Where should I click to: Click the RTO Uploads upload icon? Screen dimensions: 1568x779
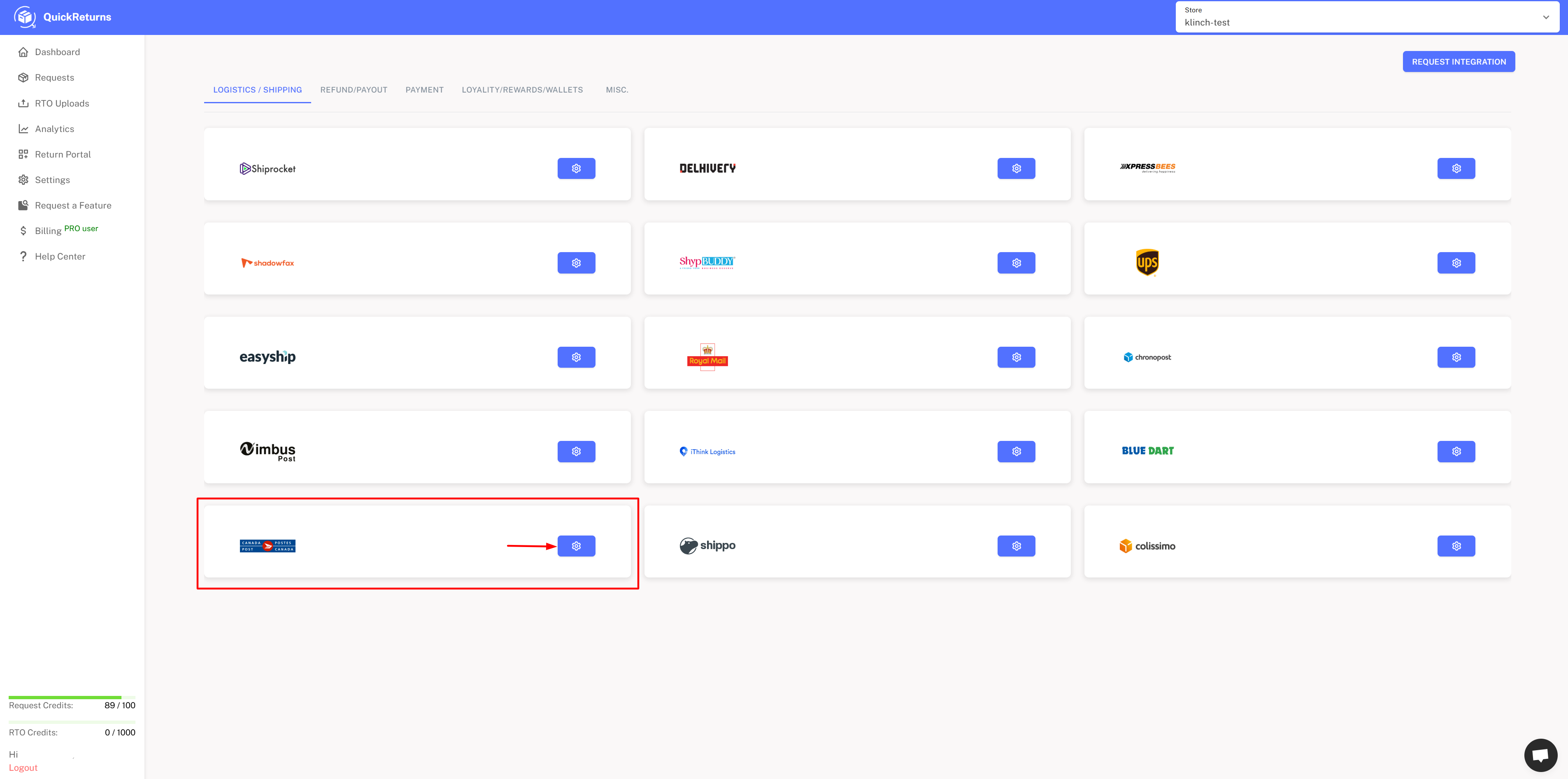23,103
